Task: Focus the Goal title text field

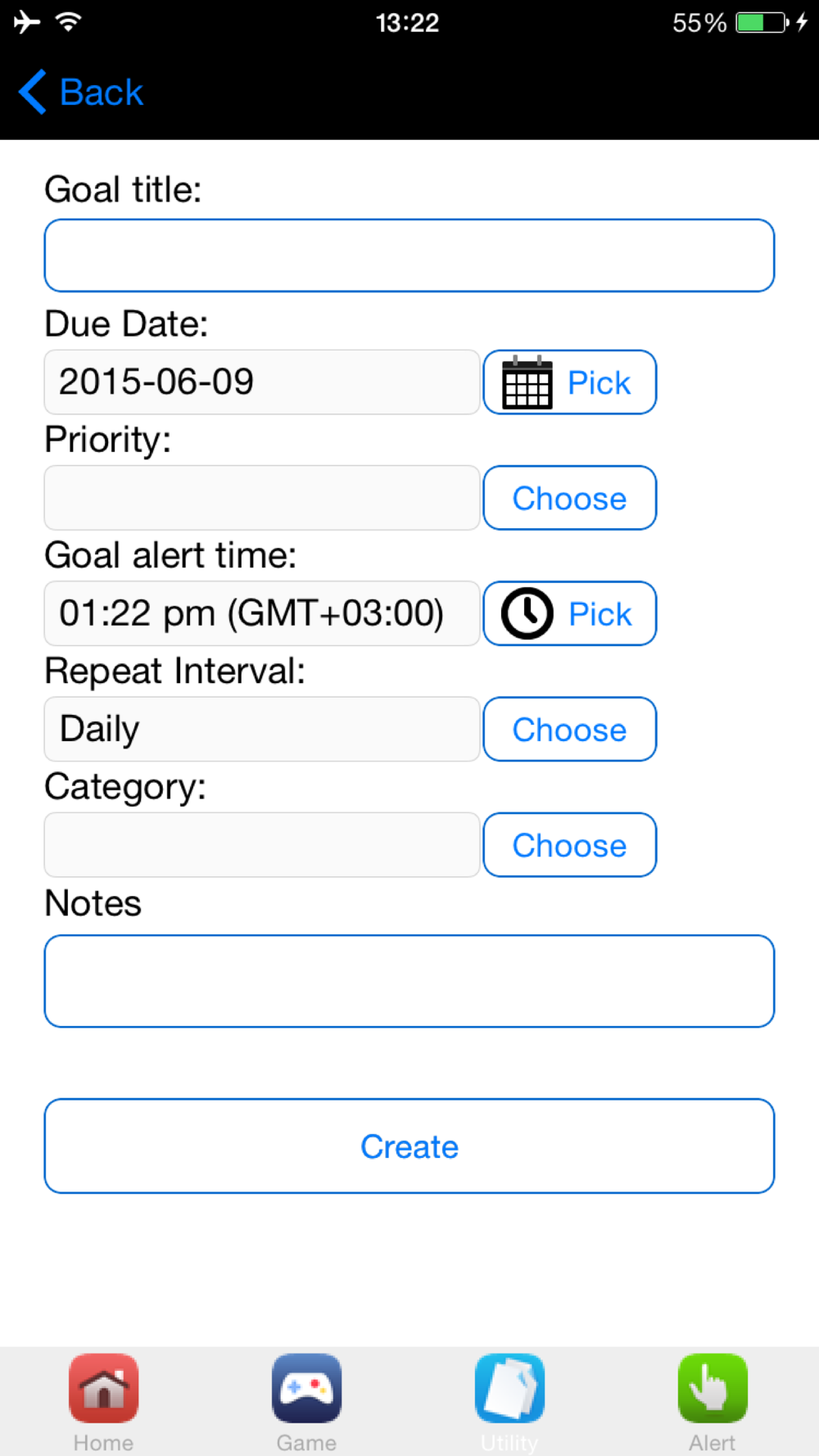Action: click(409, 255)
